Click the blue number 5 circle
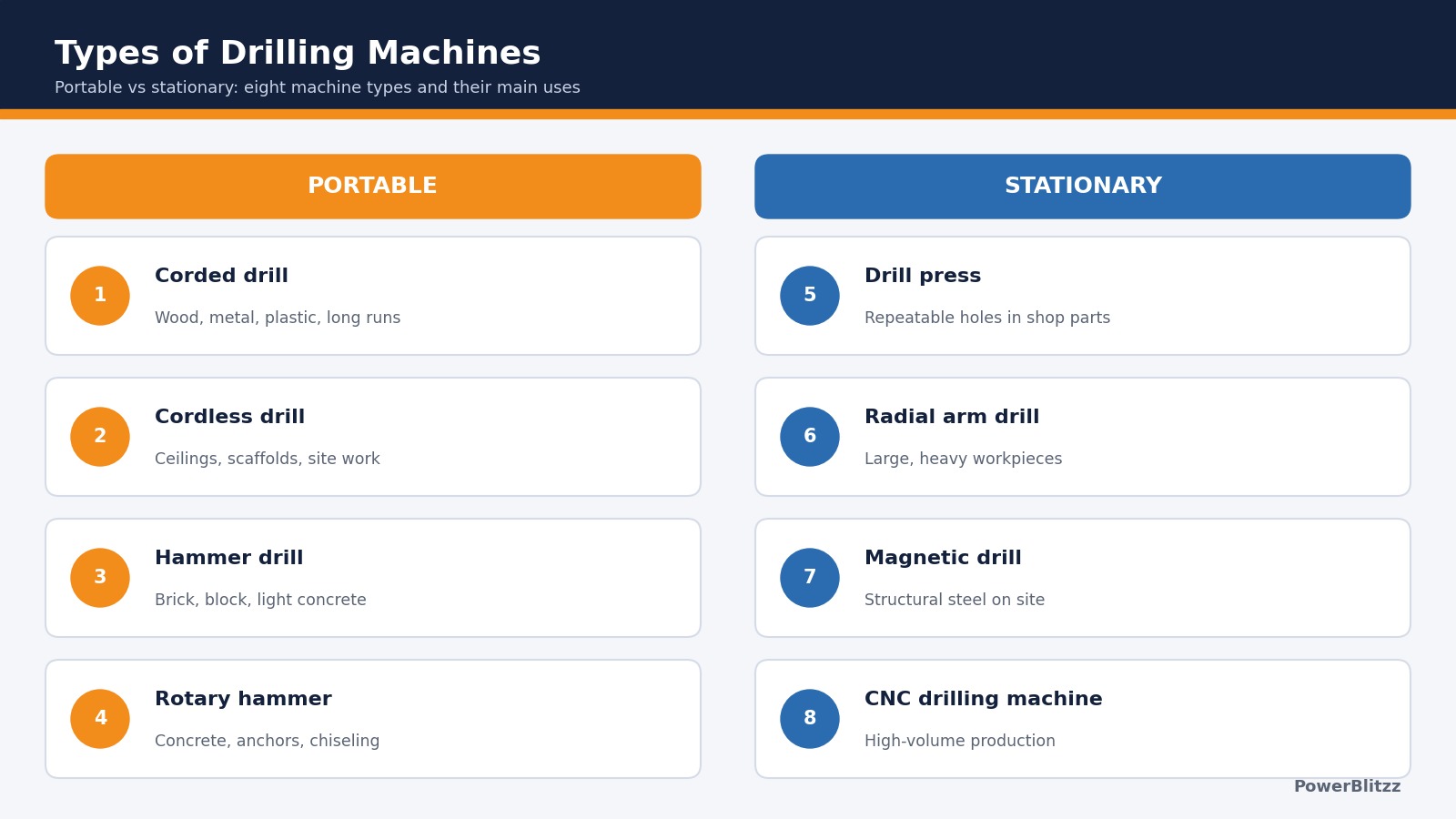This screenshot has width=1456, height=819. coord(810,296)
